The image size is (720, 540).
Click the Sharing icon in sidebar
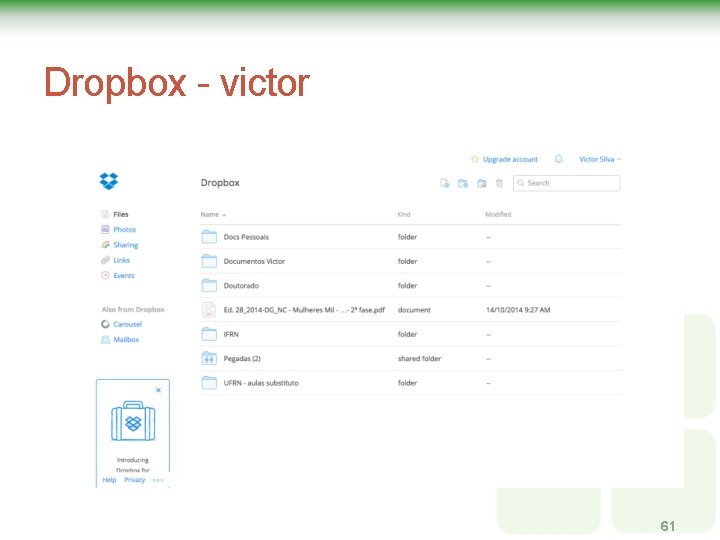[x=105, y=245]
